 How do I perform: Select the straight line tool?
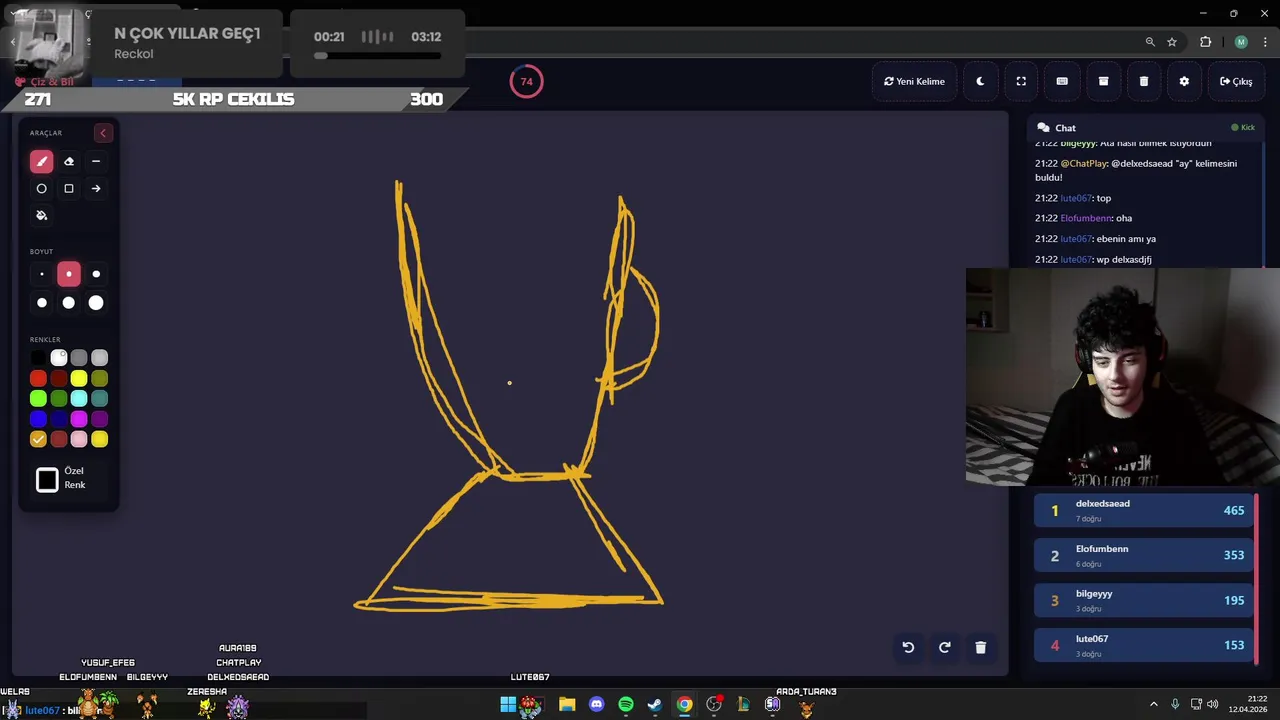click(x=96, y=161)
